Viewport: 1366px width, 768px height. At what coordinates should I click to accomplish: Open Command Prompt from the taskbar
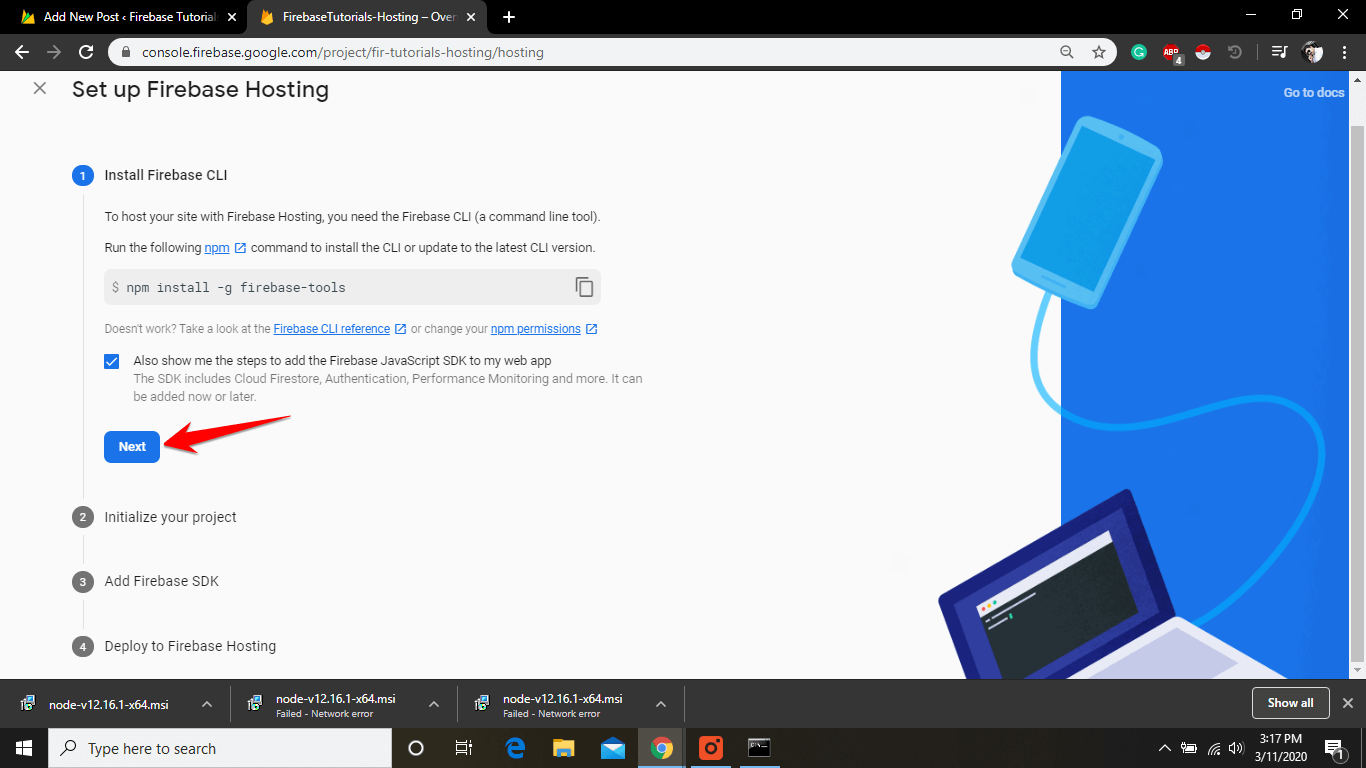760,748
